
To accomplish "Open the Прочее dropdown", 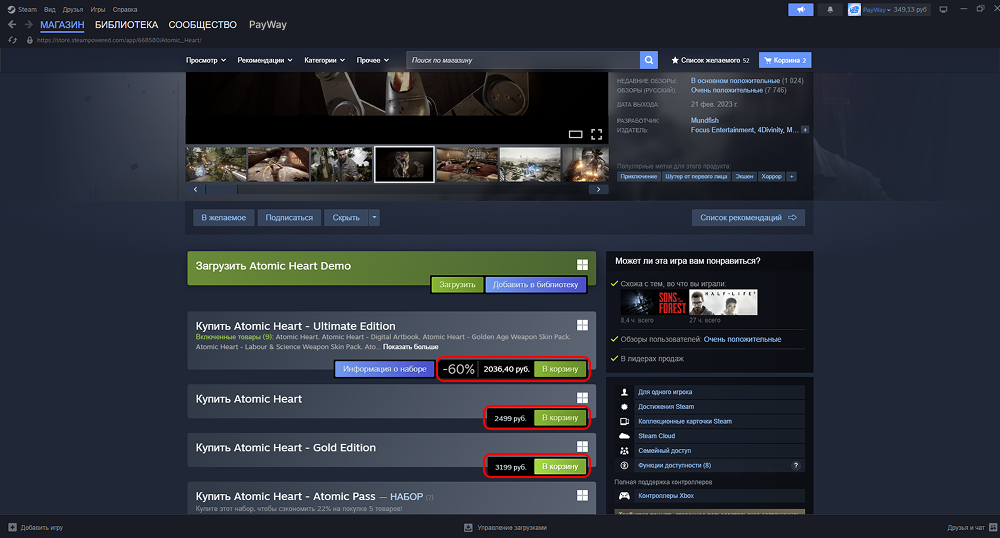I will coord(372,60).
